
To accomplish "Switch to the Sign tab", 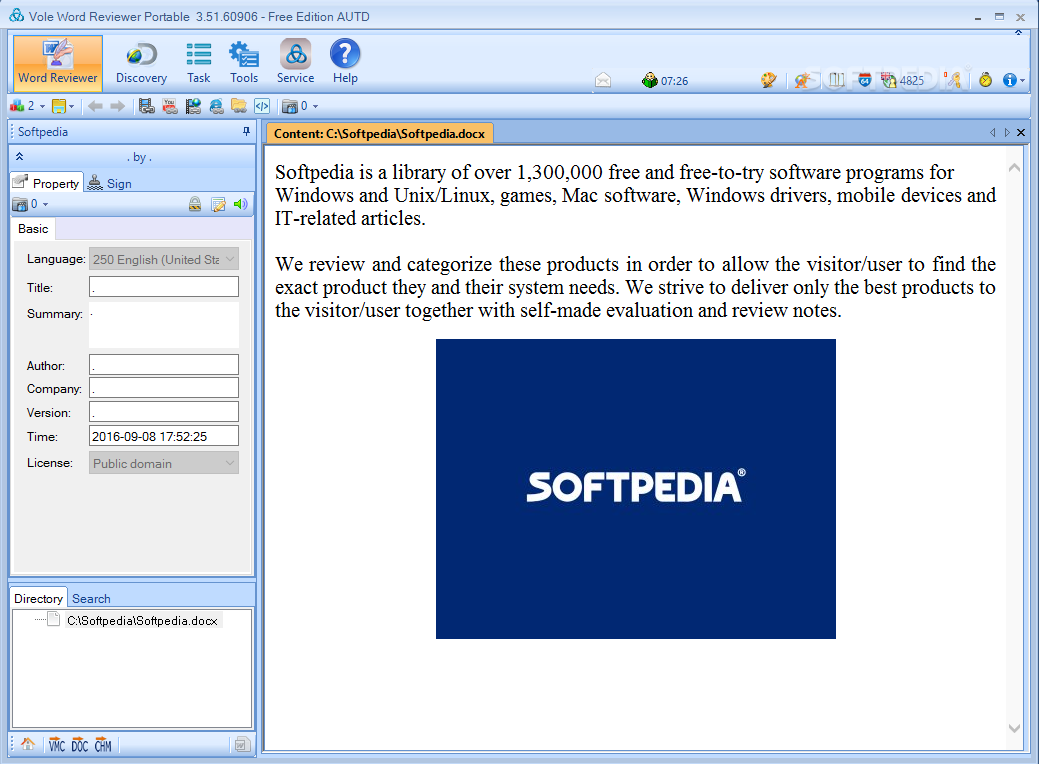I will 111,184.
